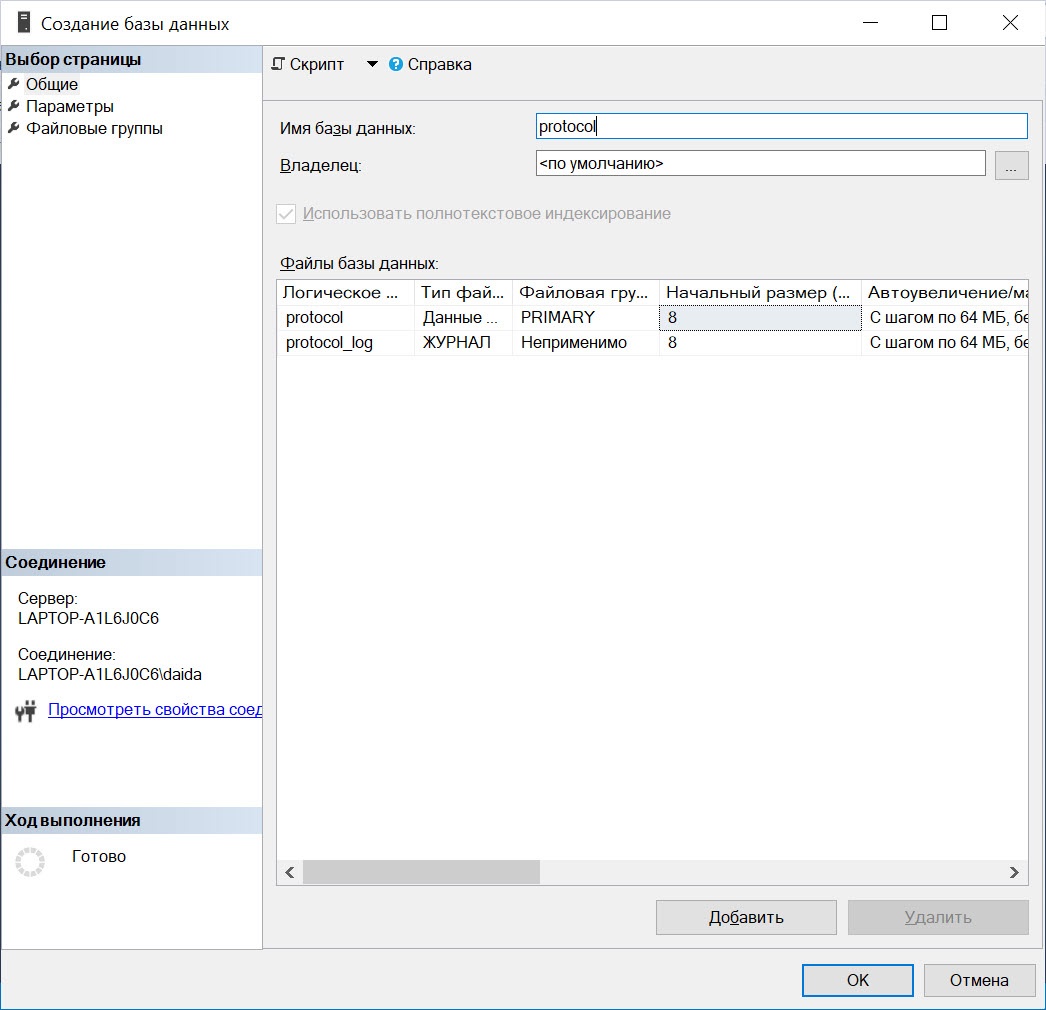The height and width of the screenshot is (1010, 1046).
Task: Open Просмотреть свойства соединения link
Action: click(154, 710)
